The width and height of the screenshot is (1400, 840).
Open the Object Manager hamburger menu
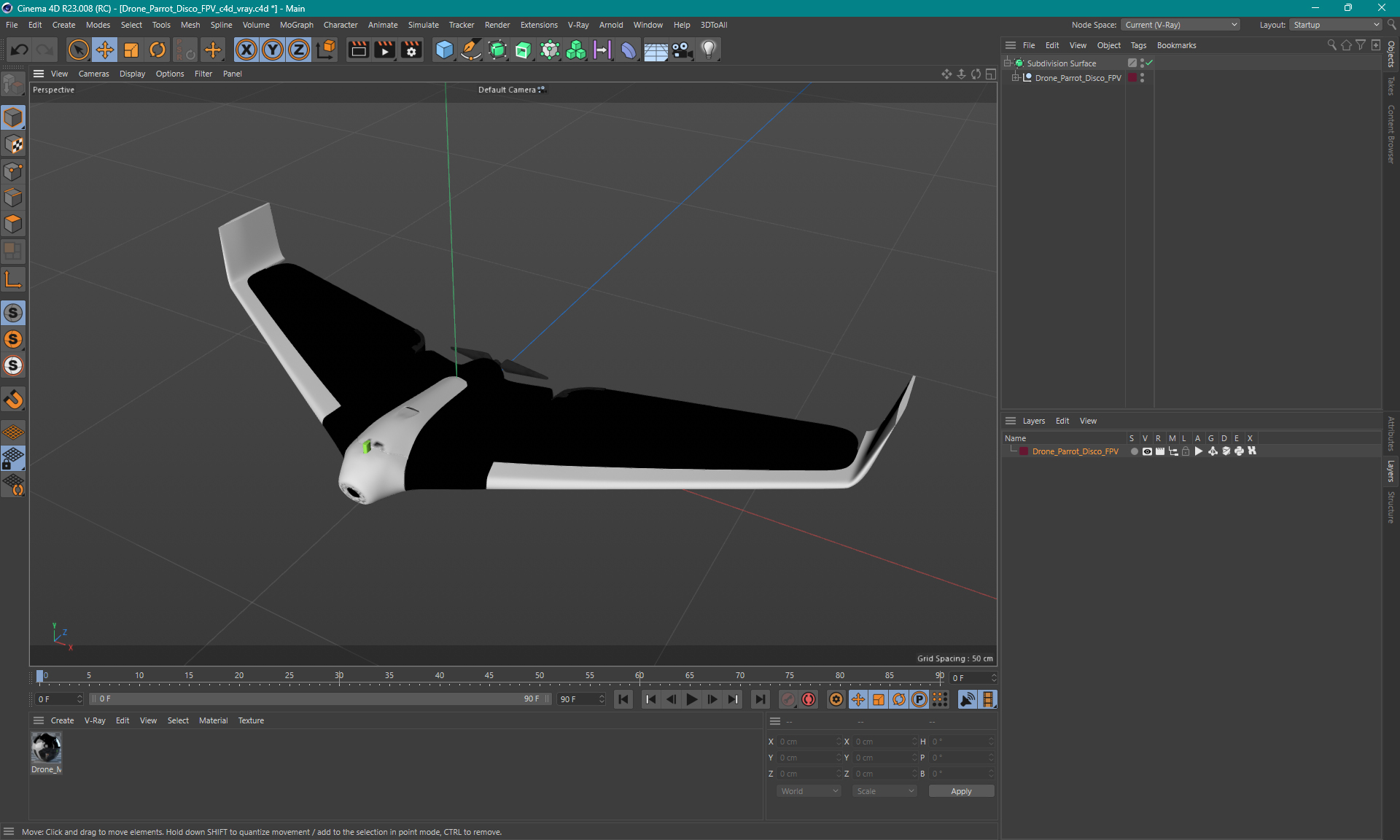click(1011, 45)
